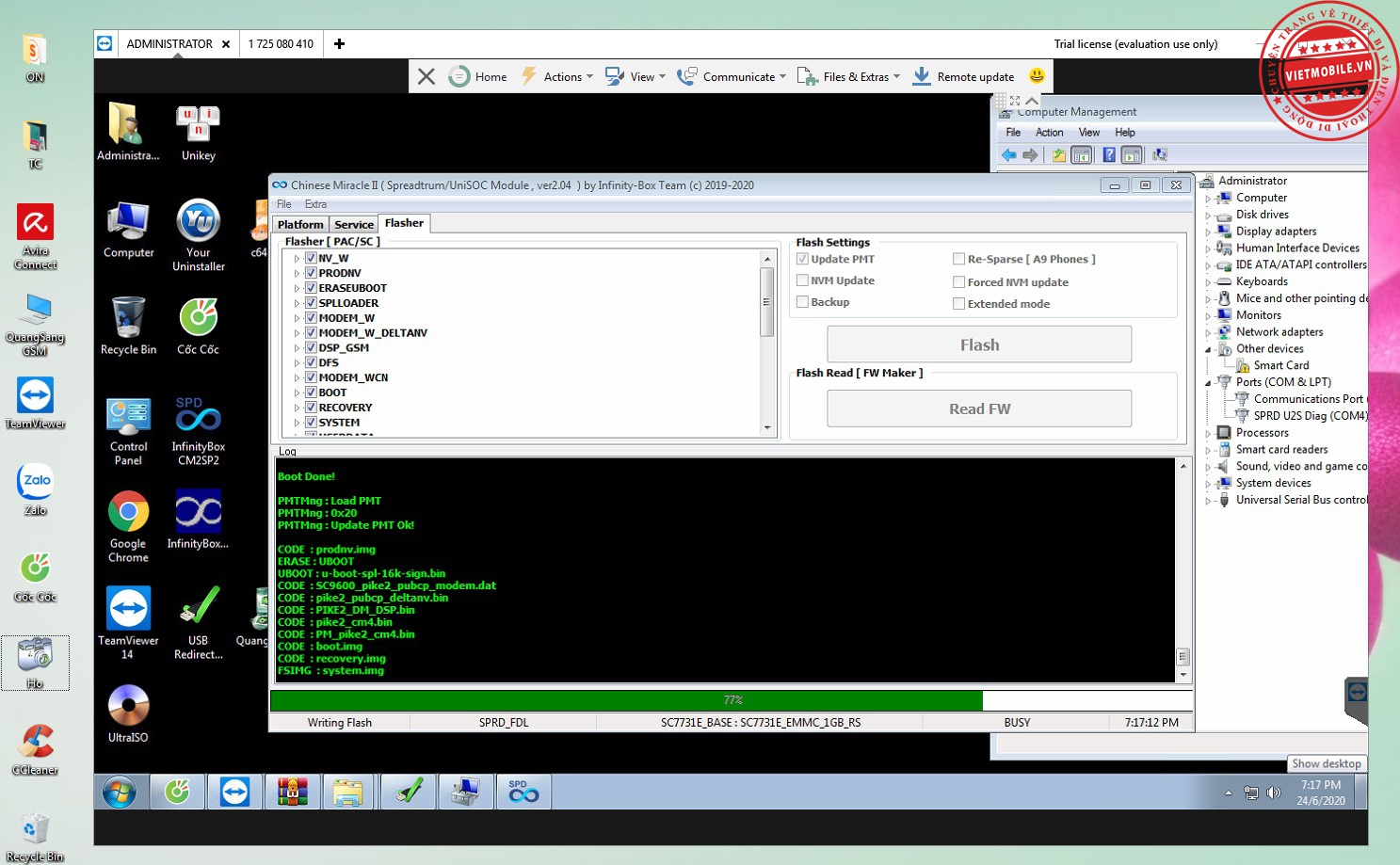Switch to the Platform tab
Viewport: 1400px width, 865px height.
point(300,224)
